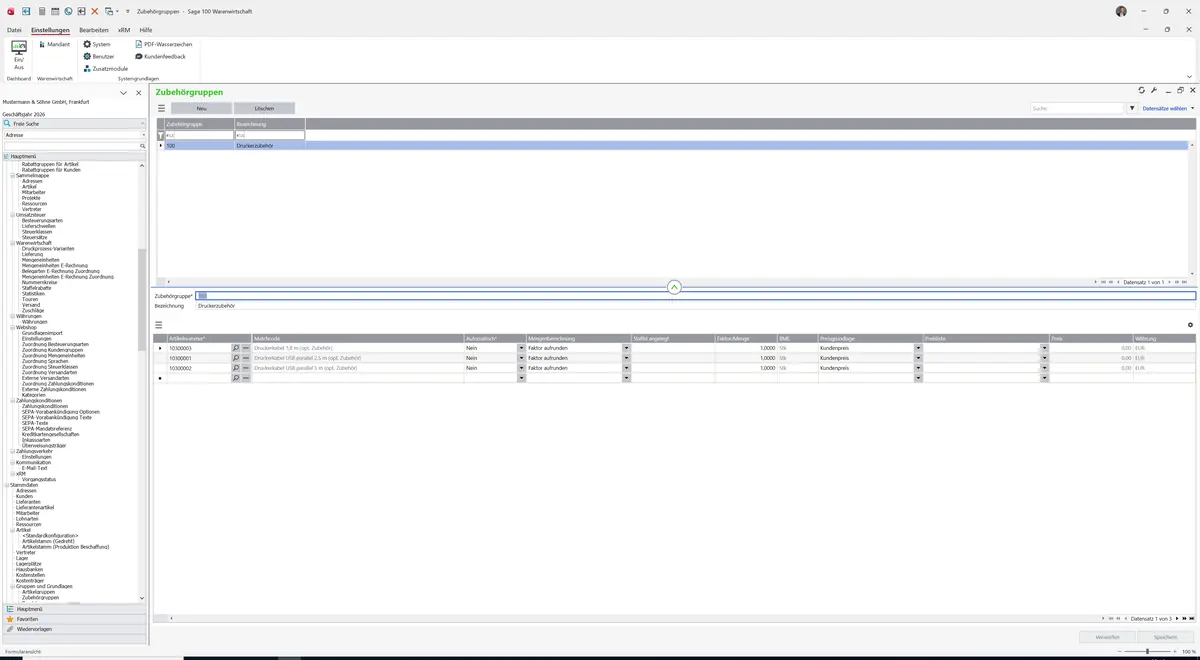Open article lookup for row 10300002
The height and width of the screenshot is (660, 1200).
point(236,368)
